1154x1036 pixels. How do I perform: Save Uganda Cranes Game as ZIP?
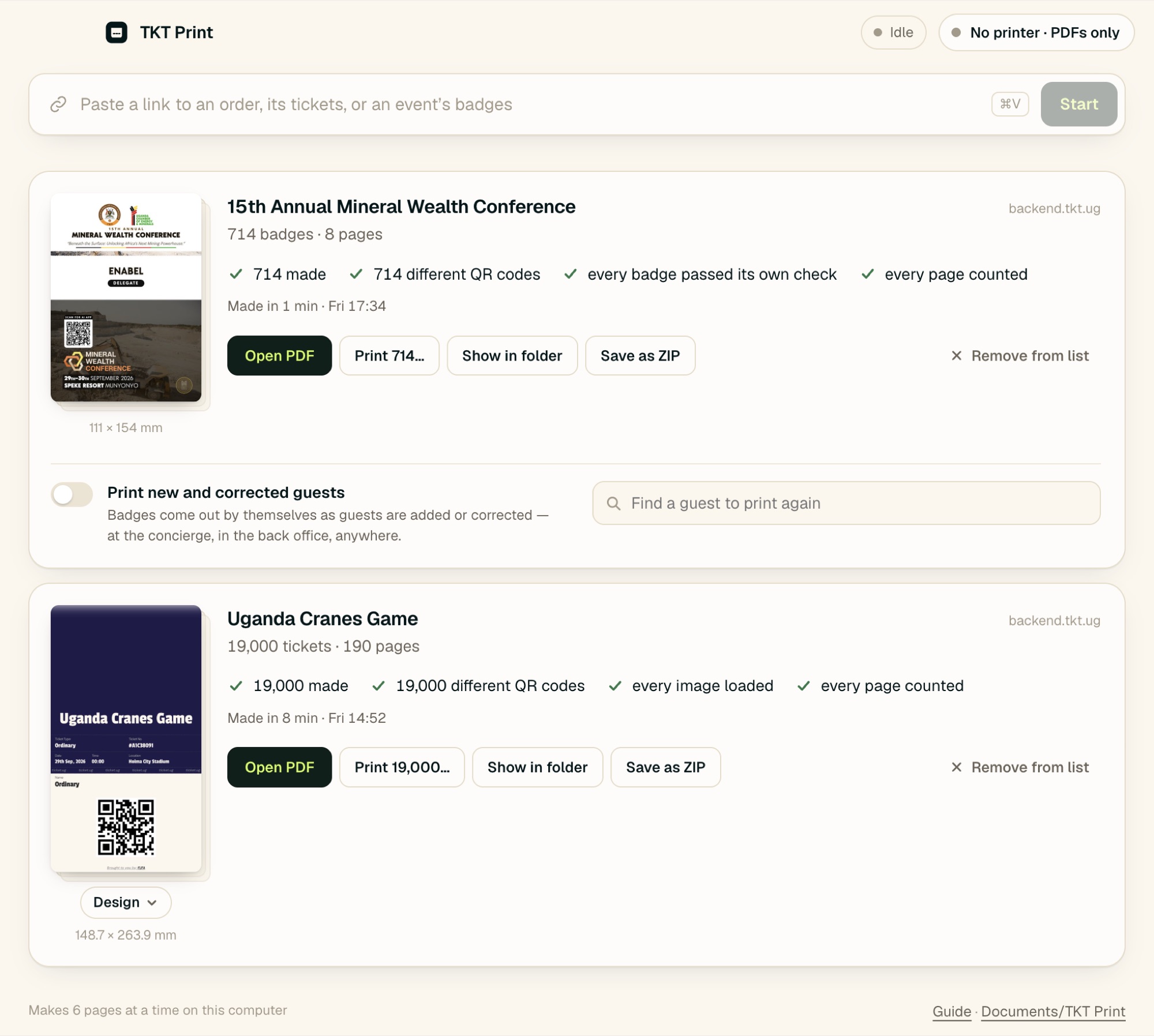pyautogui.click(x=665, y=767)
